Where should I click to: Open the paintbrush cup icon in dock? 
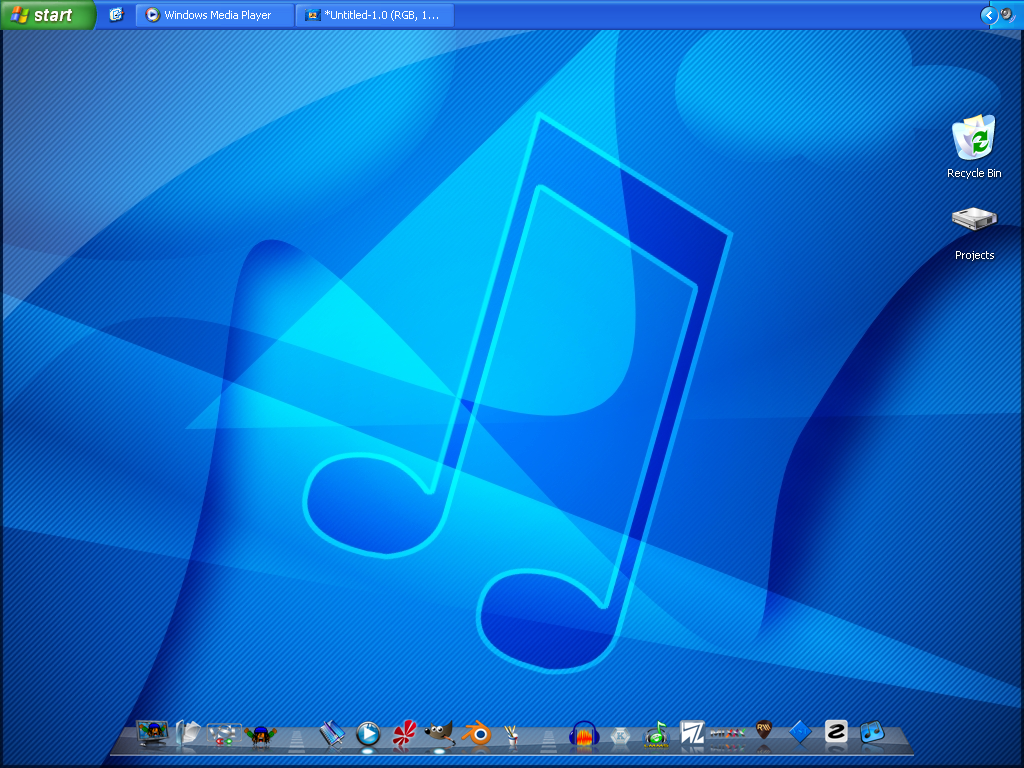[511, 735]
